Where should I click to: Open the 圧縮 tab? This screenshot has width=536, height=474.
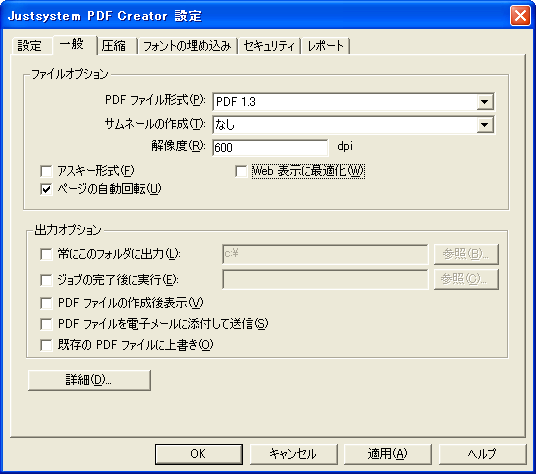click(116, 45)
